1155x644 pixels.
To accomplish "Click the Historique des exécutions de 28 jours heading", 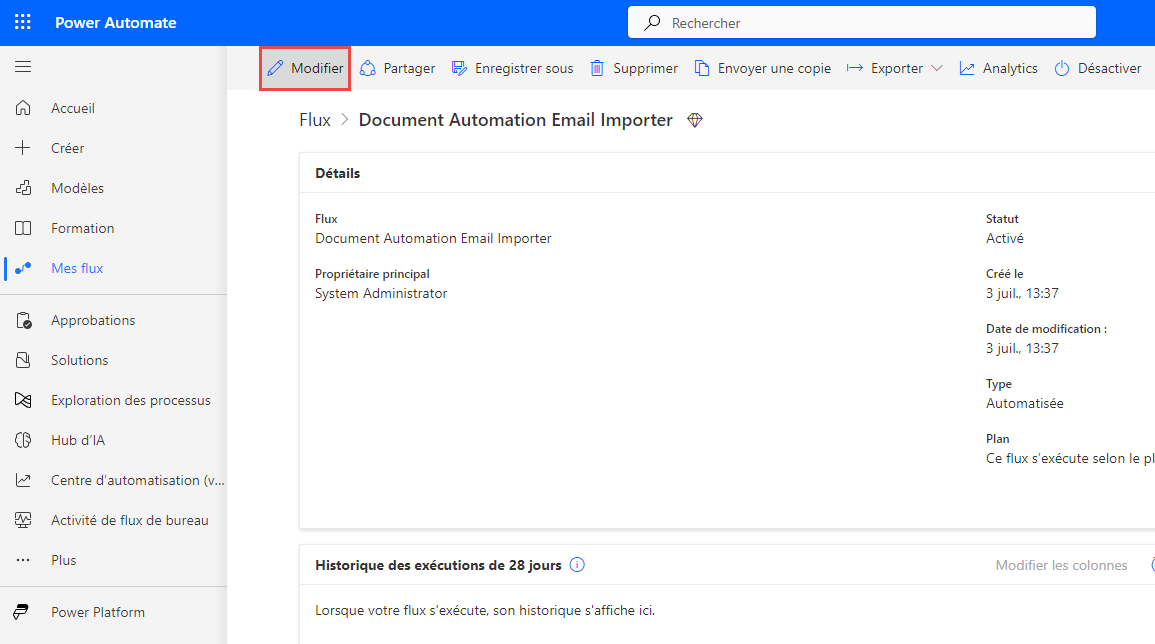I will click(x=438, y=565).
